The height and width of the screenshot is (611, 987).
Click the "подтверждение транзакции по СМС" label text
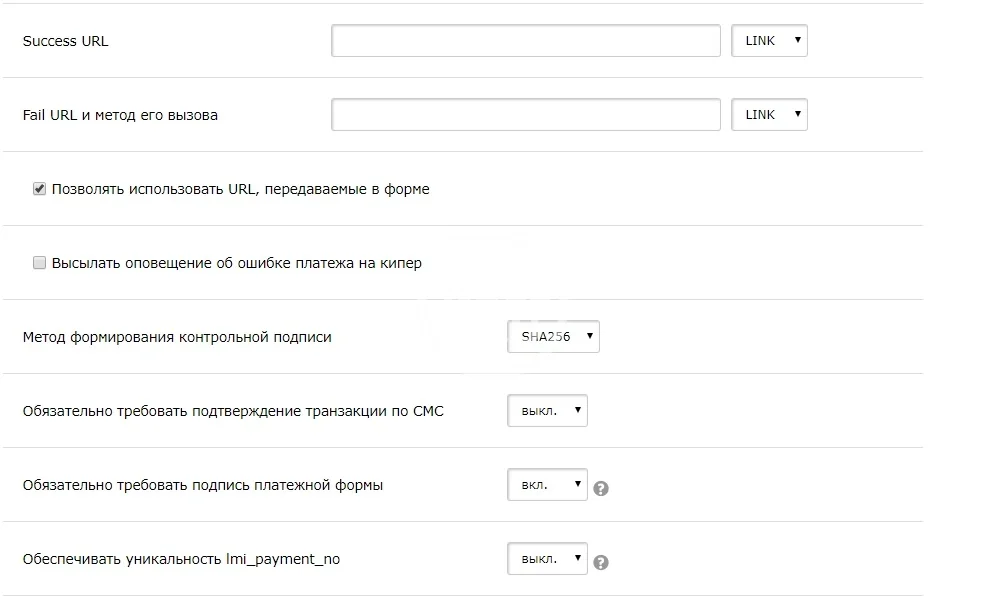pyautogui.click(x=320, y=411)
